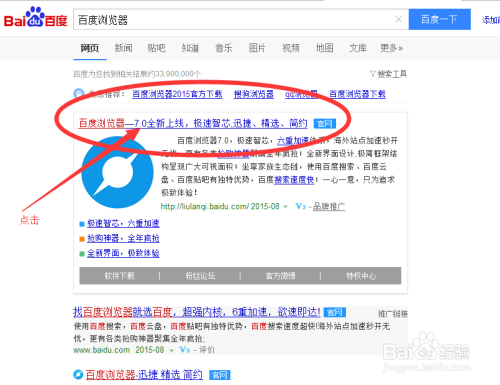Open the 音乐 tab
The image size is (500, 385).
[224, 48]
